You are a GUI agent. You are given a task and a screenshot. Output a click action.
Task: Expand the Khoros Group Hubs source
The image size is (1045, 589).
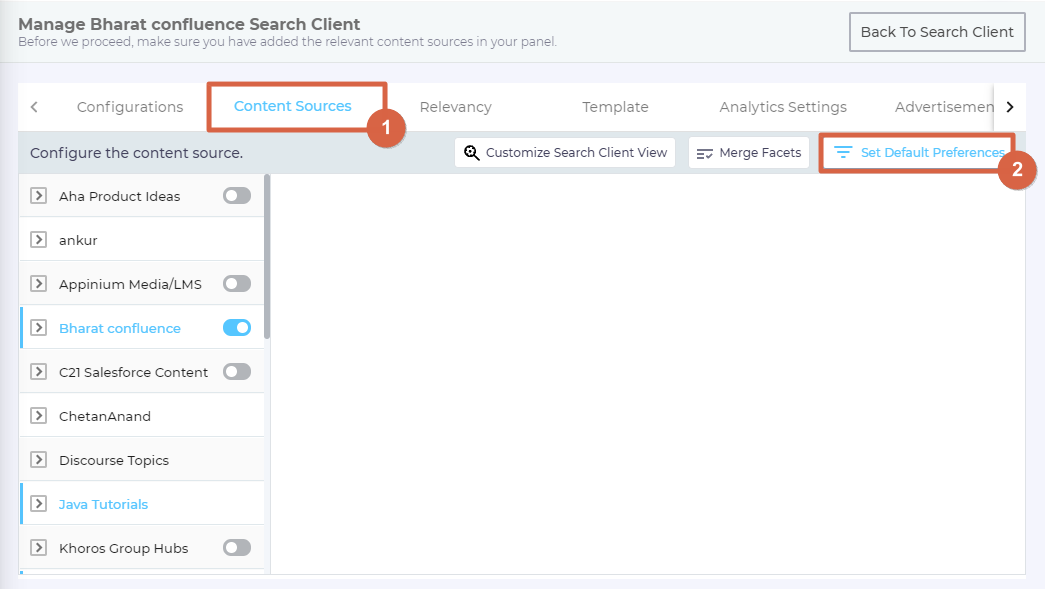[39, 548]
